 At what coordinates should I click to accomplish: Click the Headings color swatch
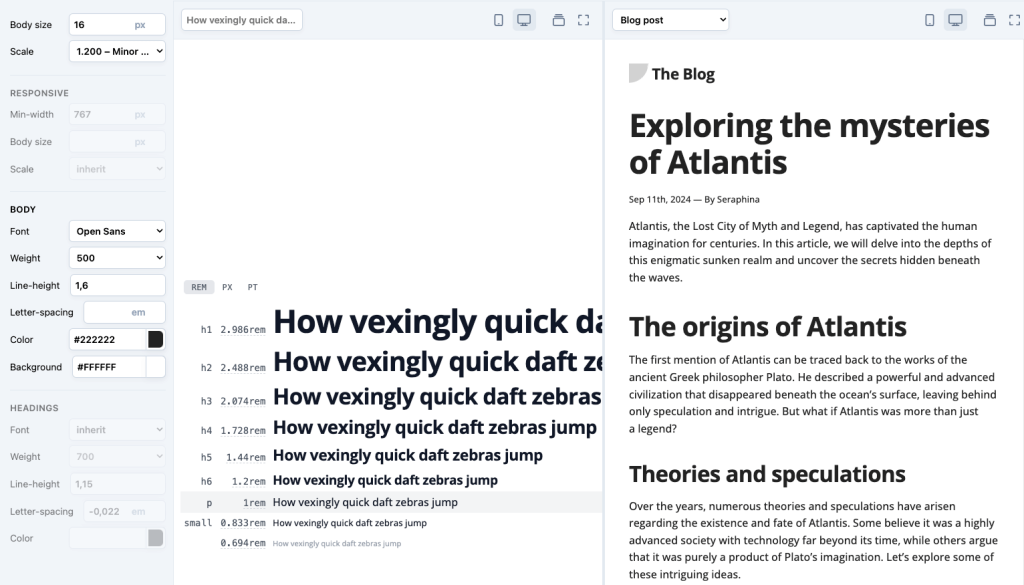[x=155, y=538]
